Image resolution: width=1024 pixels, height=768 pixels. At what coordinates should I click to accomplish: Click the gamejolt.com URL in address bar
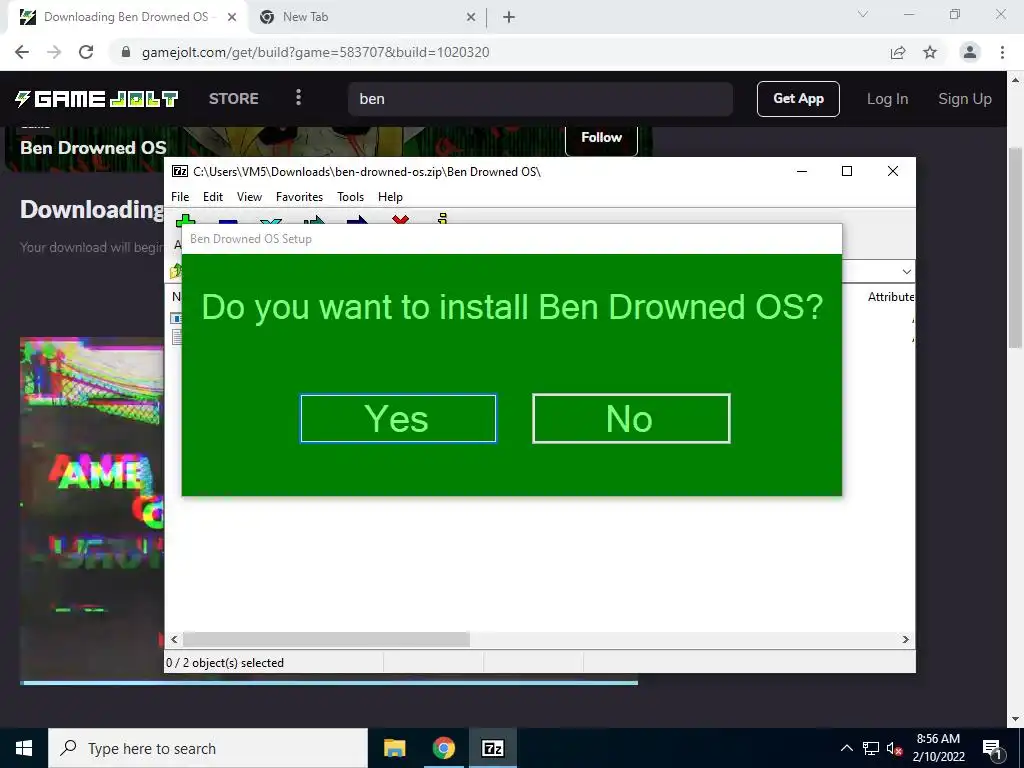(315, 52)
